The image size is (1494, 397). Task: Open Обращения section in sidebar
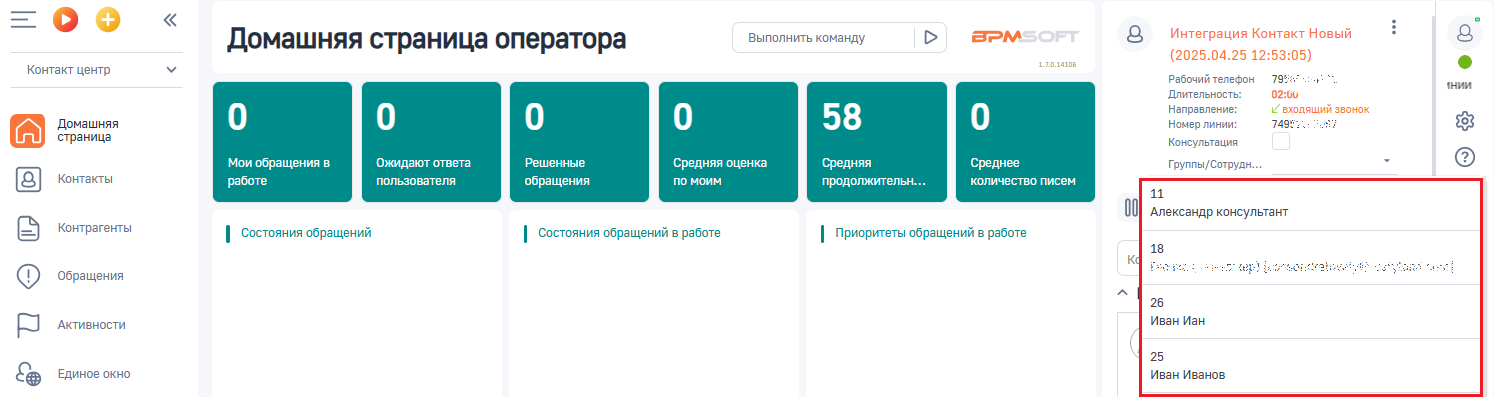pos(90,276)
